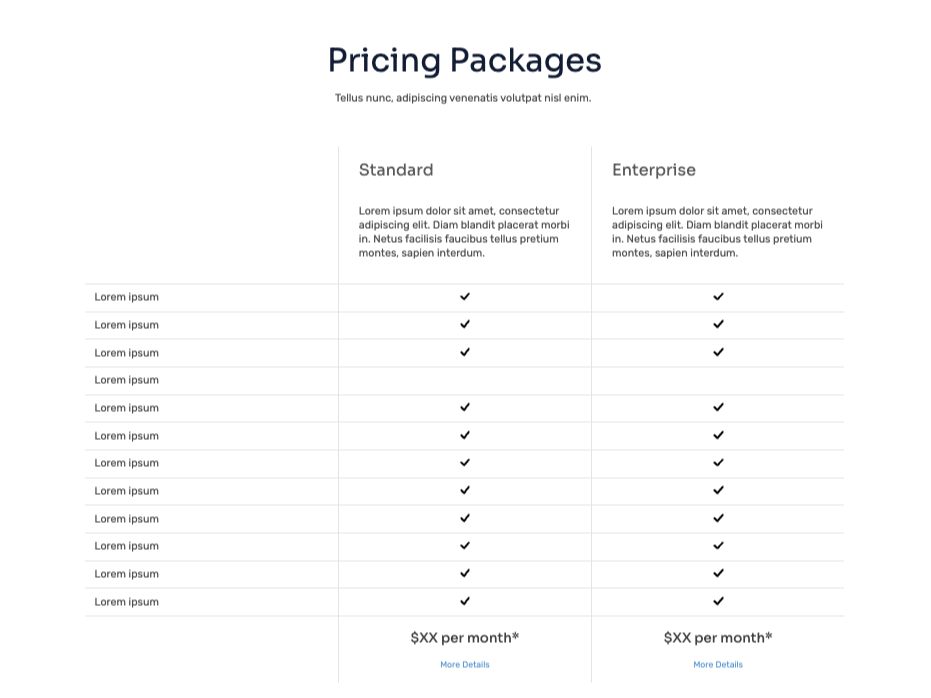Click the first Lorem ipsum row label
This screenshot has width=931, height=698.
point(127,296)
